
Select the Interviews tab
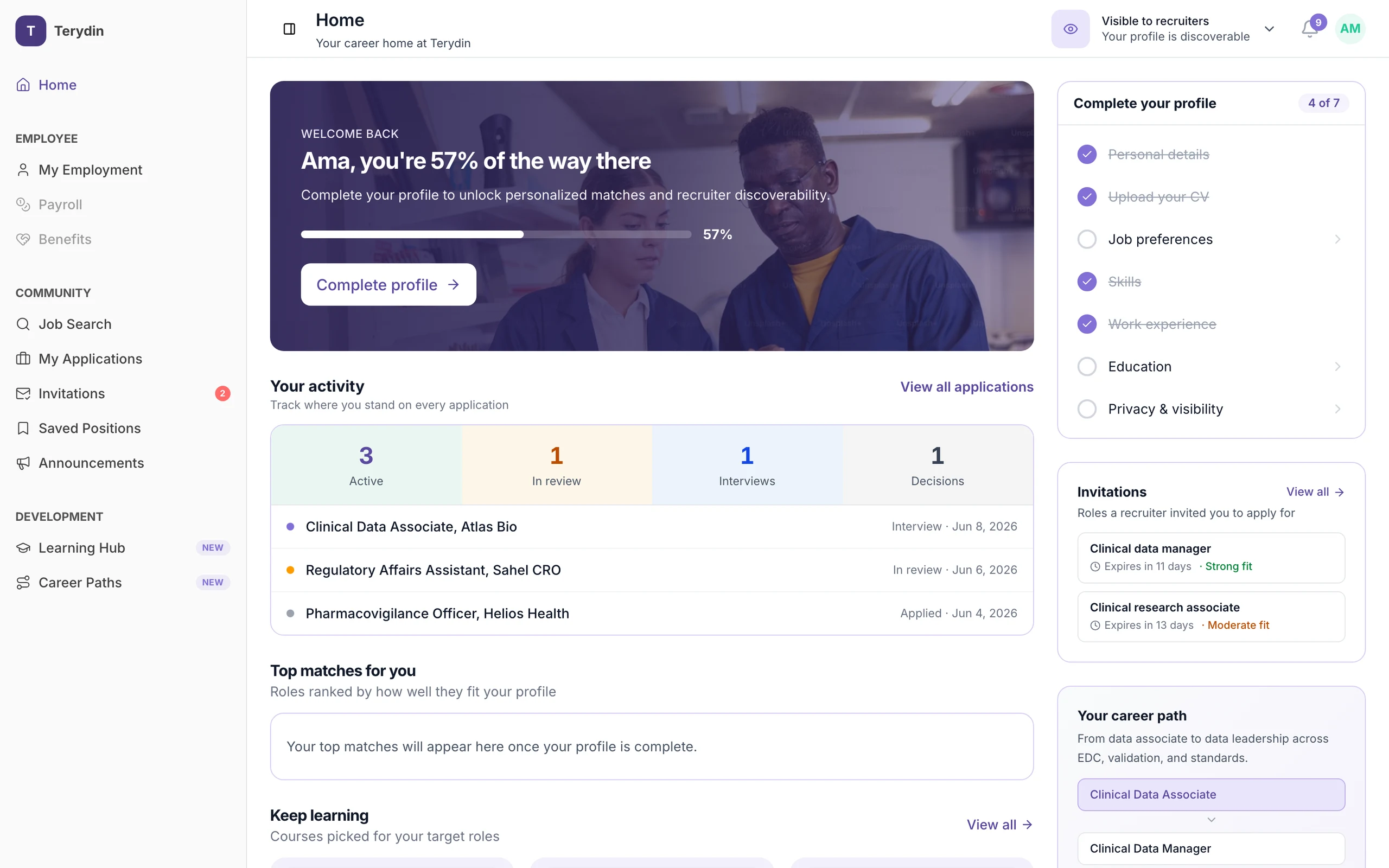point(747,465)
